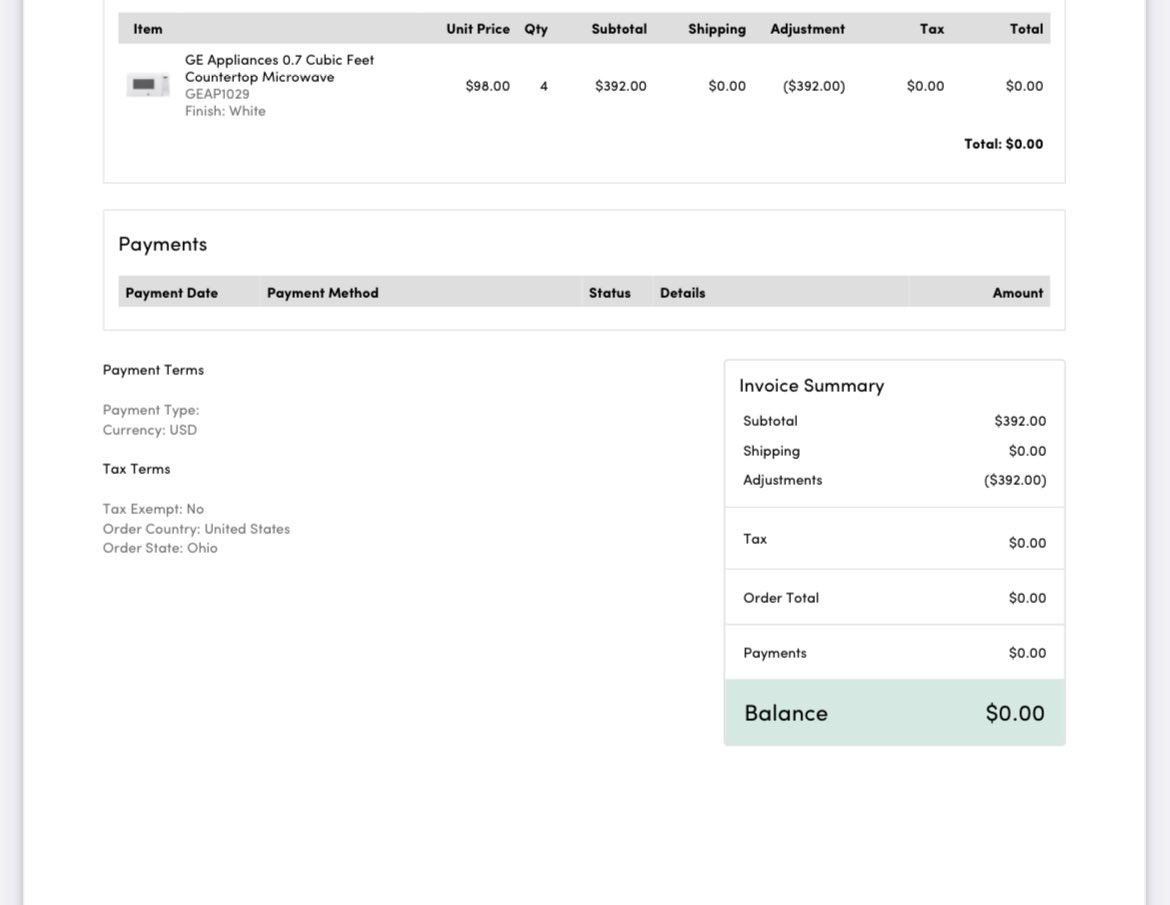
Task: Click the 'Payment Type:' line
Action: click(151, 410)
